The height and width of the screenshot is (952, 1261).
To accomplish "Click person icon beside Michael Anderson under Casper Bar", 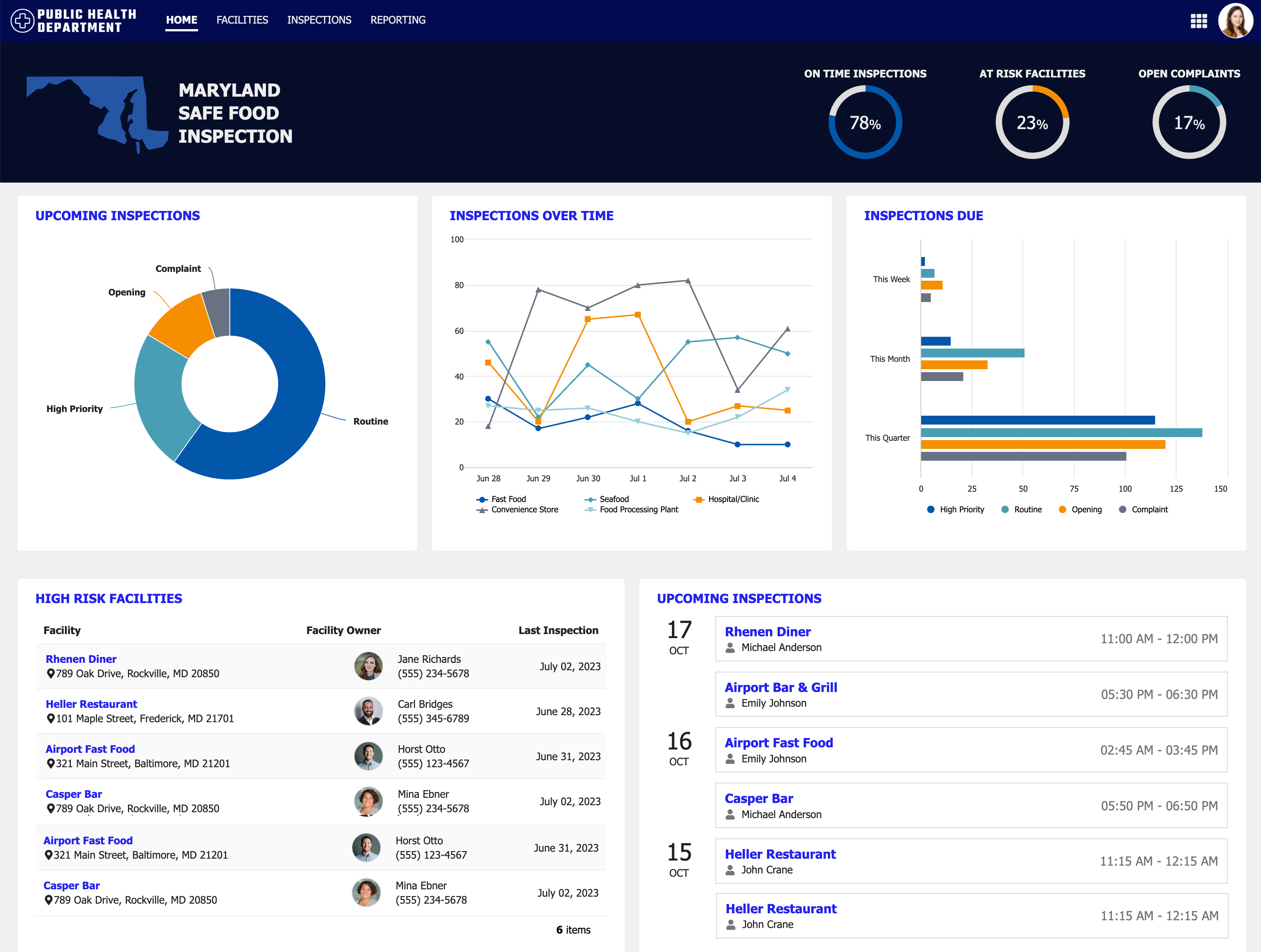I will point(730,815).
